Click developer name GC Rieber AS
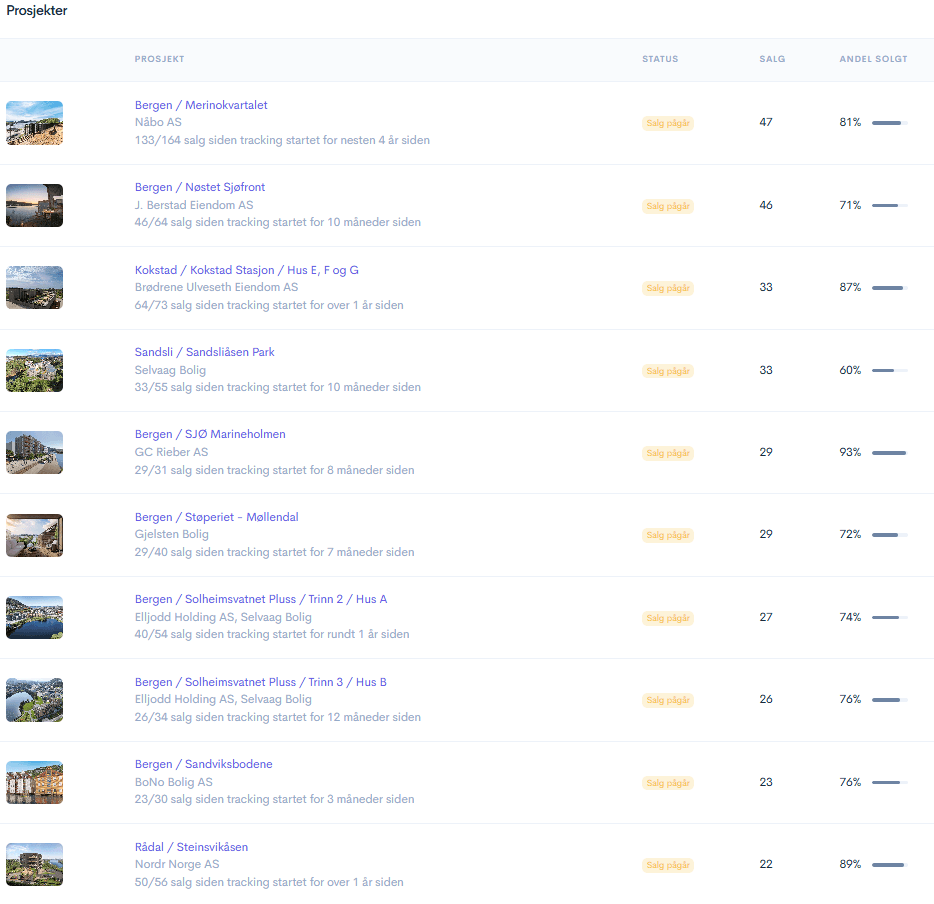934x904 pixels. (x=172, y=452)
